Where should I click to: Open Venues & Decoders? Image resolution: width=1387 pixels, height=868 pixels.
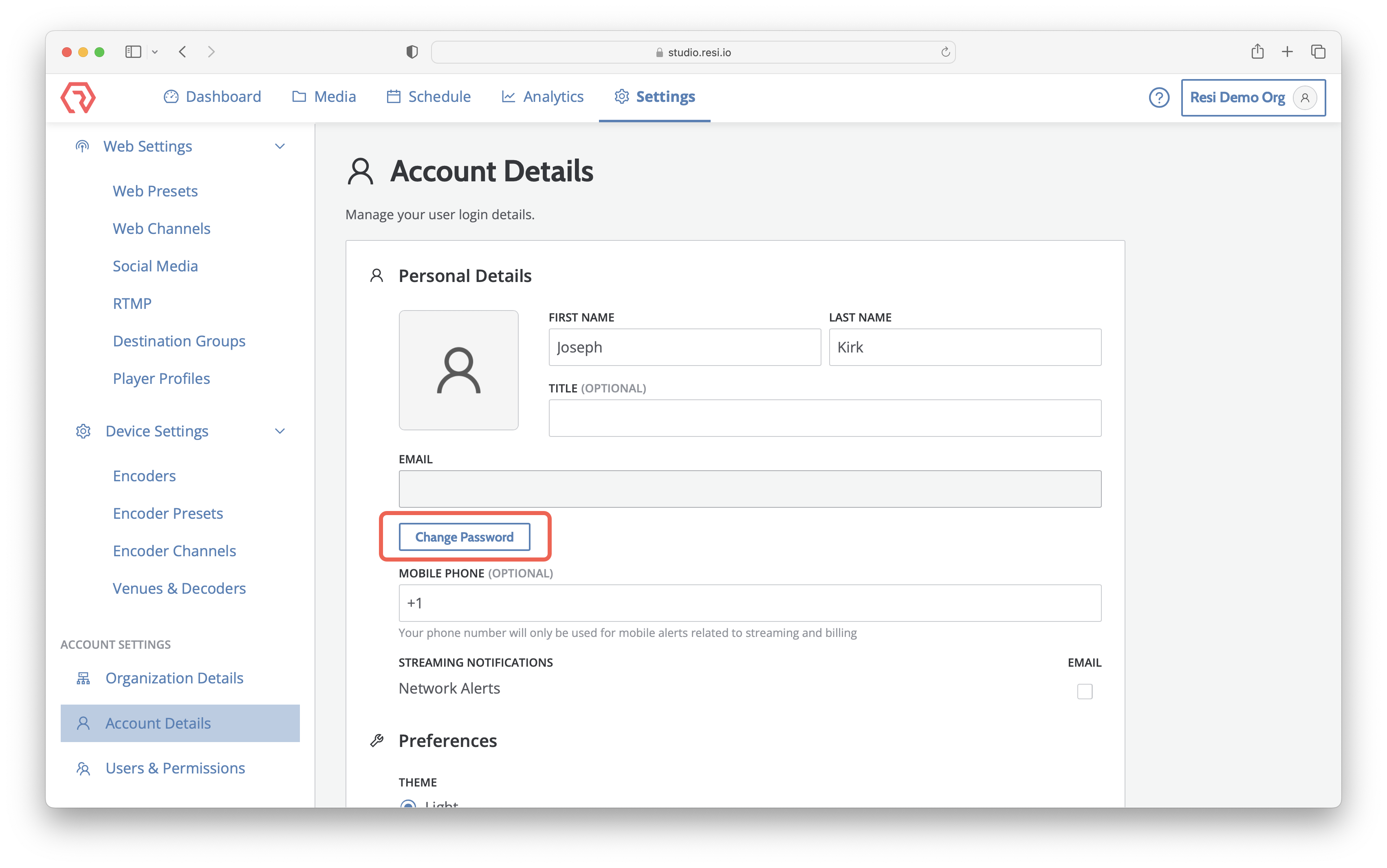(179, 588)
